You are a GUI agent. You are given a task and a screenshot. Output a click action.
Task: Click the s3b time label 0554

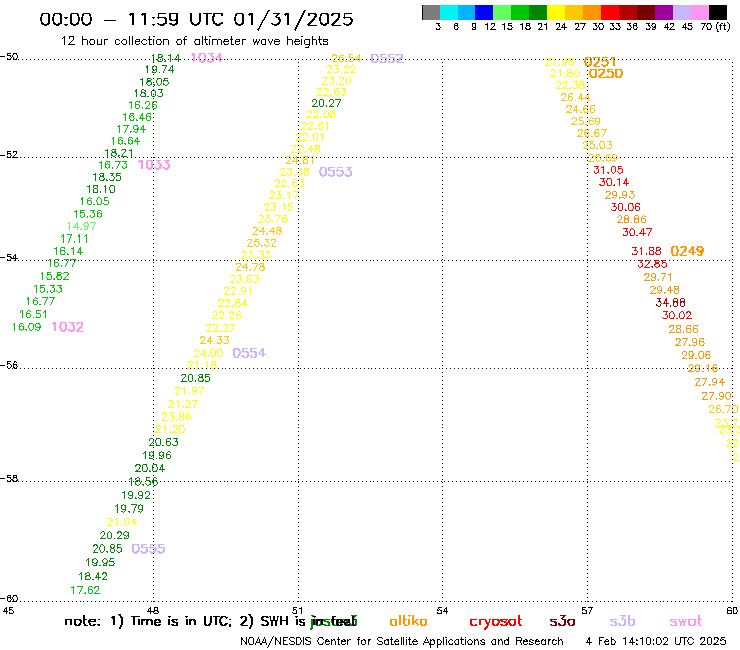(x=249, y=353)
